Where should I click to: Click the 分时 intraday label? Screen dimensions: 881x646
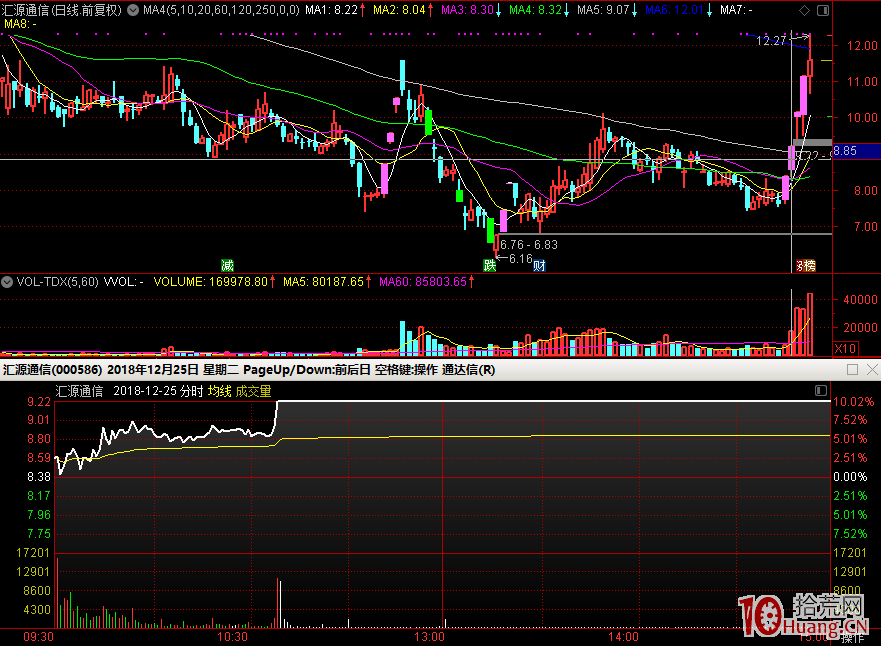click(192, 391)
